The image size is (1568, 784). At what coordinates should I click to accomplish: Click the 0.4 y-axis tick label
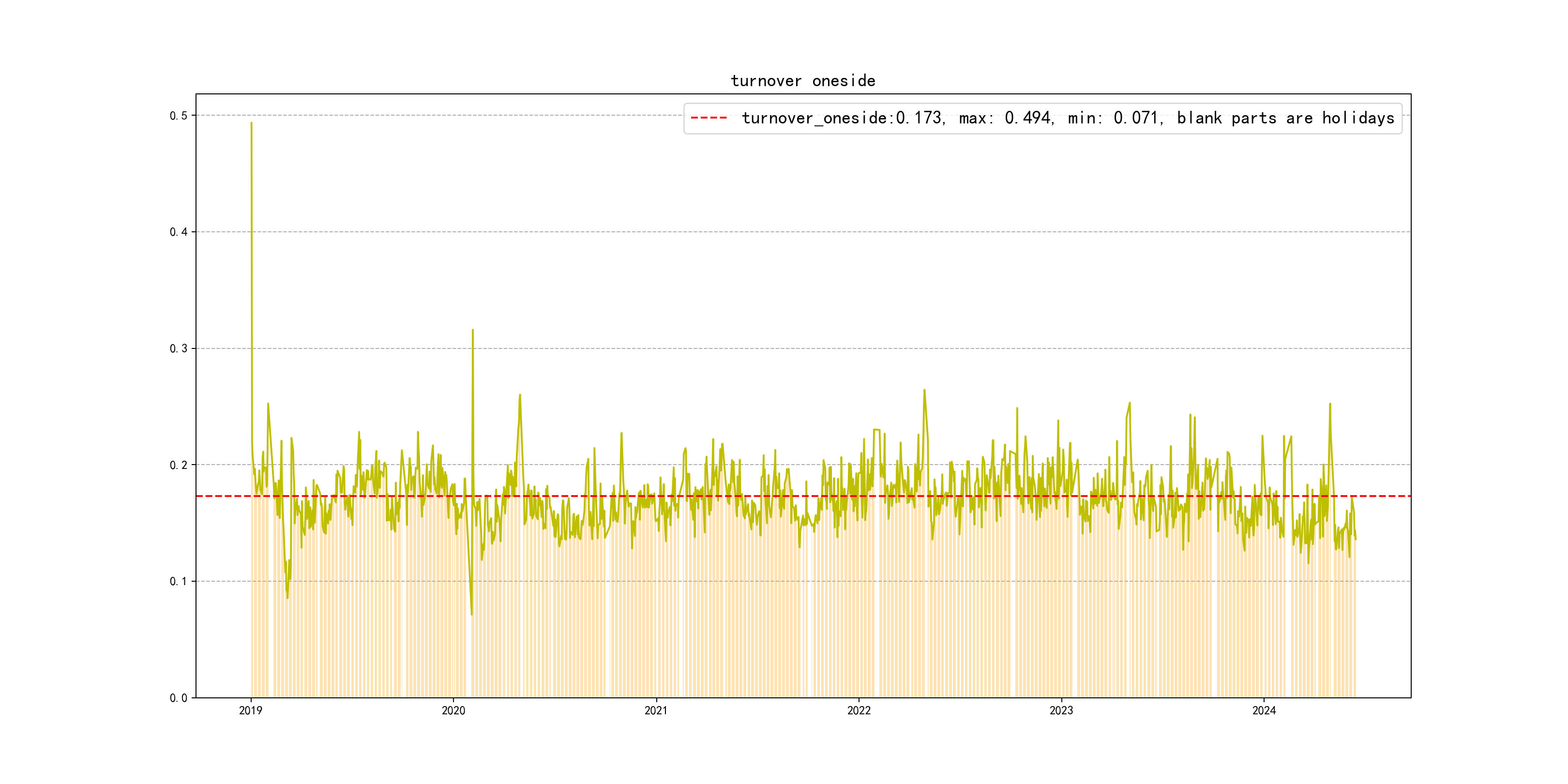click(x=179, y=232)
